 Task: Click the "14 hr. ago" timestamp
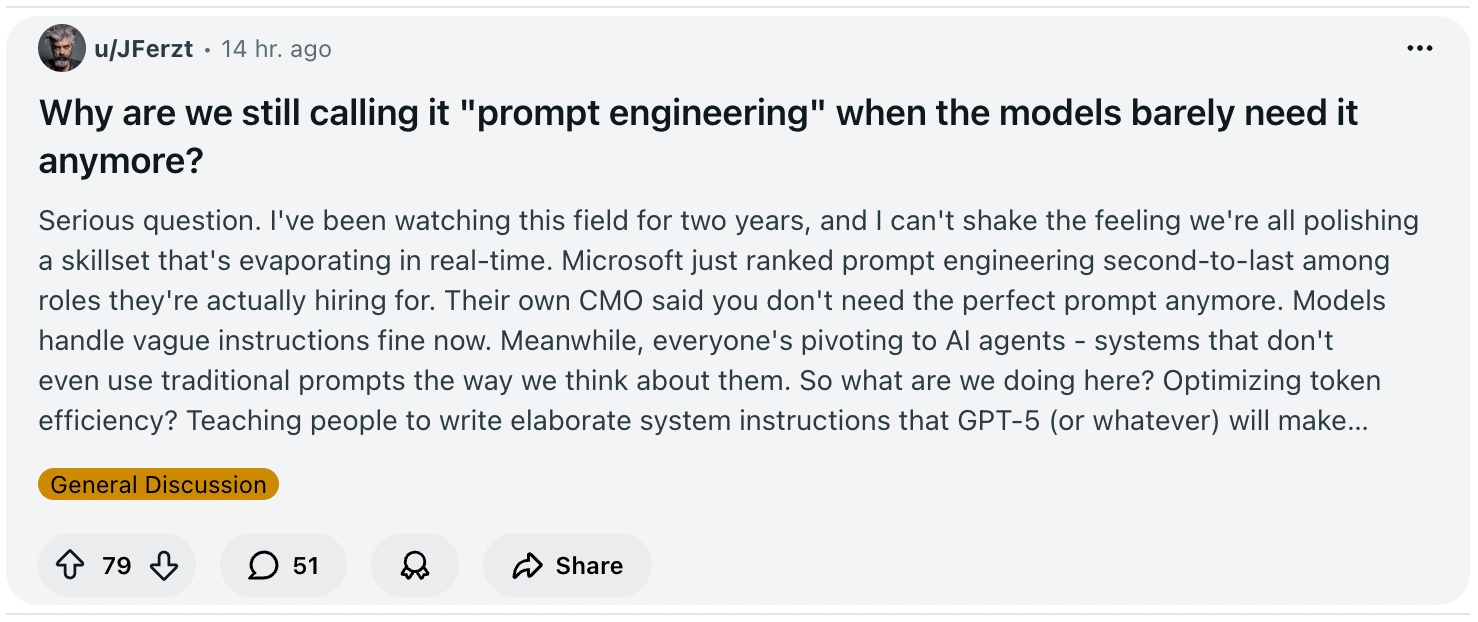click(x=276, y=49)
